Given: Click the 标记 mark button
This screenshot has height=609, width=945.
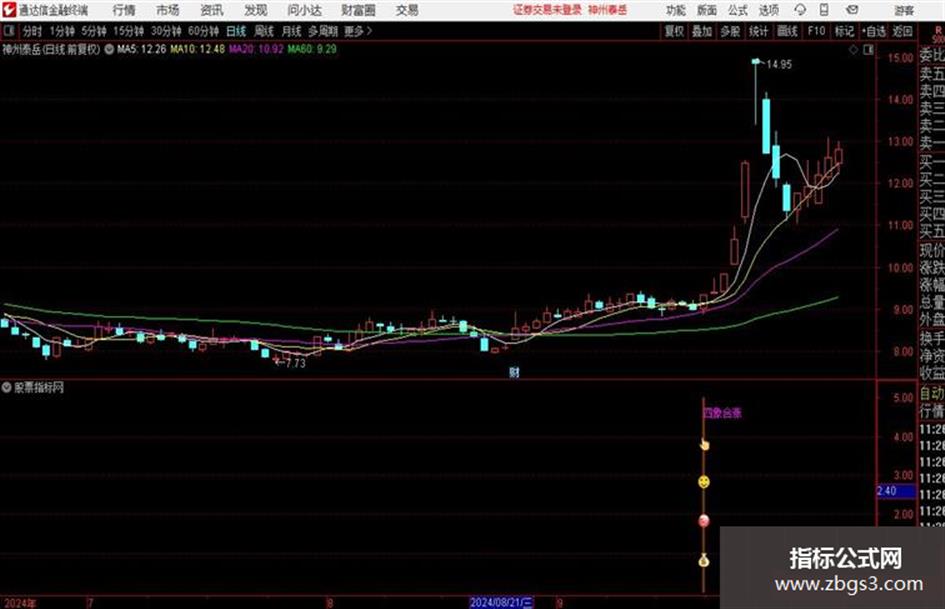Looking at the screenshot, I should coord(844,31).
